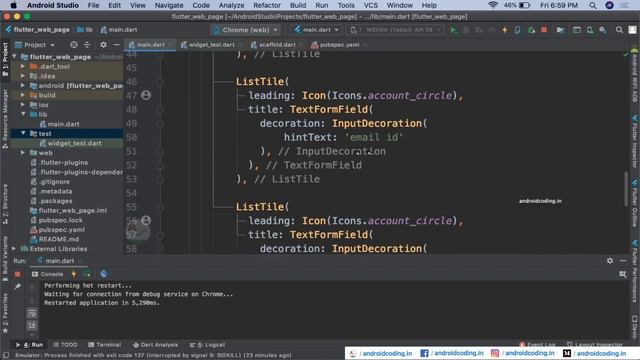Toggle scroll-to-end icon in console sidebar

[x=32, y=325]
